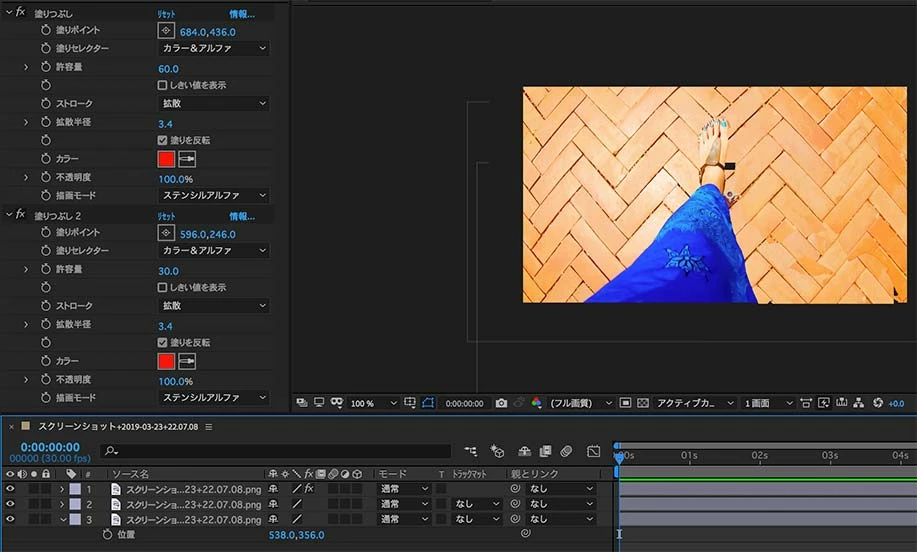This screenshot has width=917, height=552.
Task: Select the スクリーンショット+2019-03-23 composition tab
Action: (118, 427)
